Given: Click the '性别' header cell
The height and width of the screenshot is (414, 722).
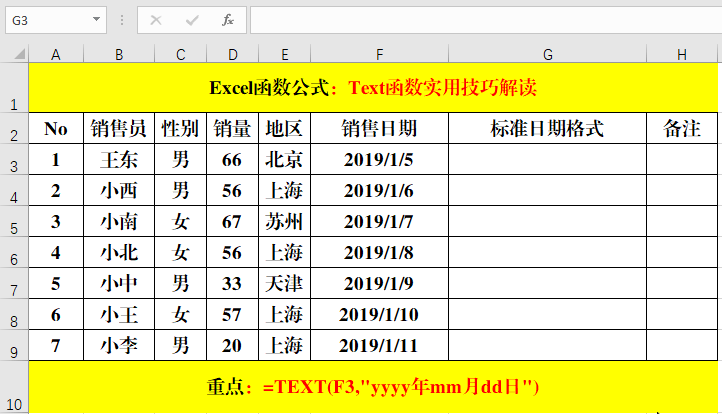Looking at the screenshot, I should click(180, 128).
